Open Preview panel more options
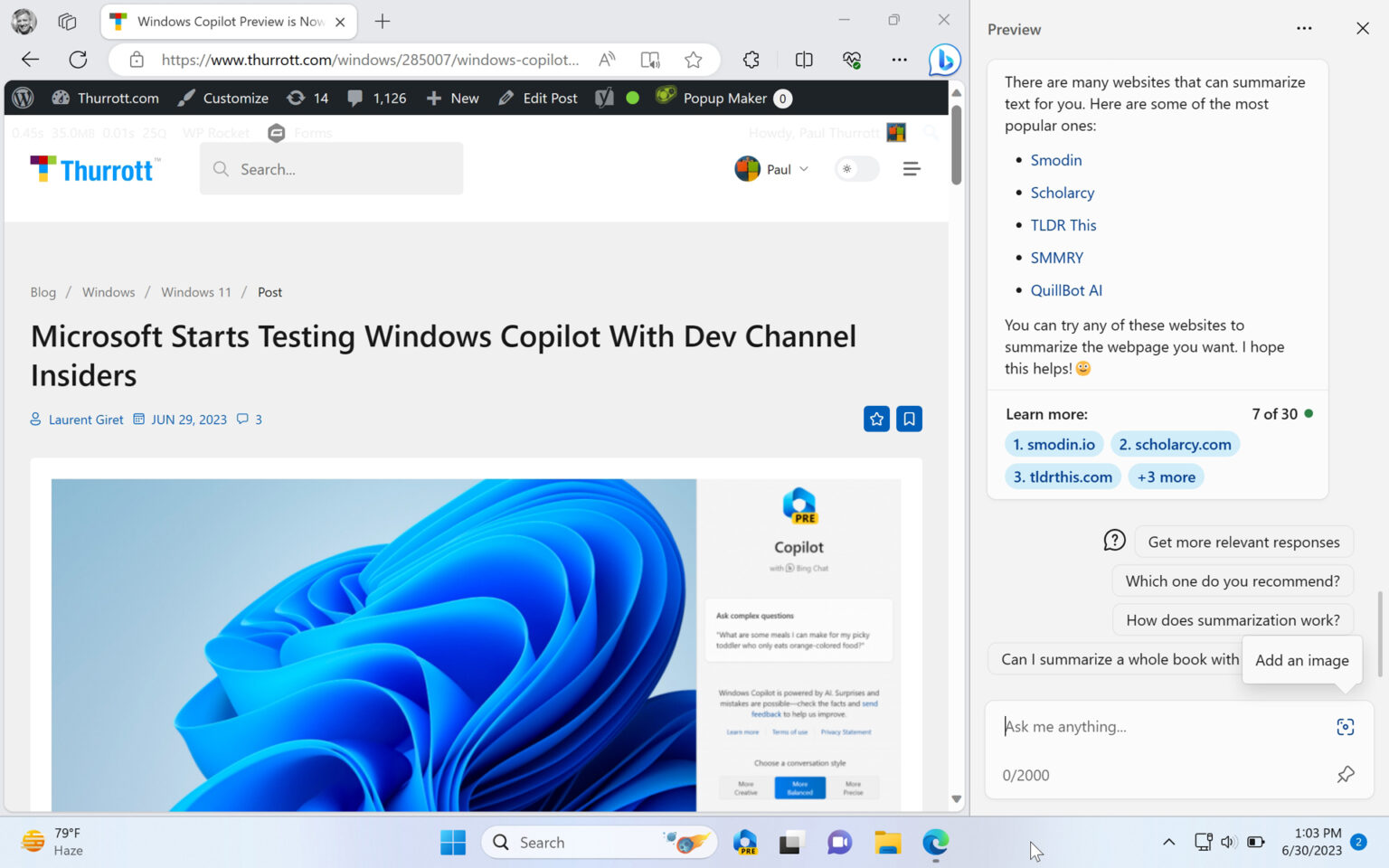Image resolution: width=1389 pixels, height=868 pixels. click(x=1304, y=28)
